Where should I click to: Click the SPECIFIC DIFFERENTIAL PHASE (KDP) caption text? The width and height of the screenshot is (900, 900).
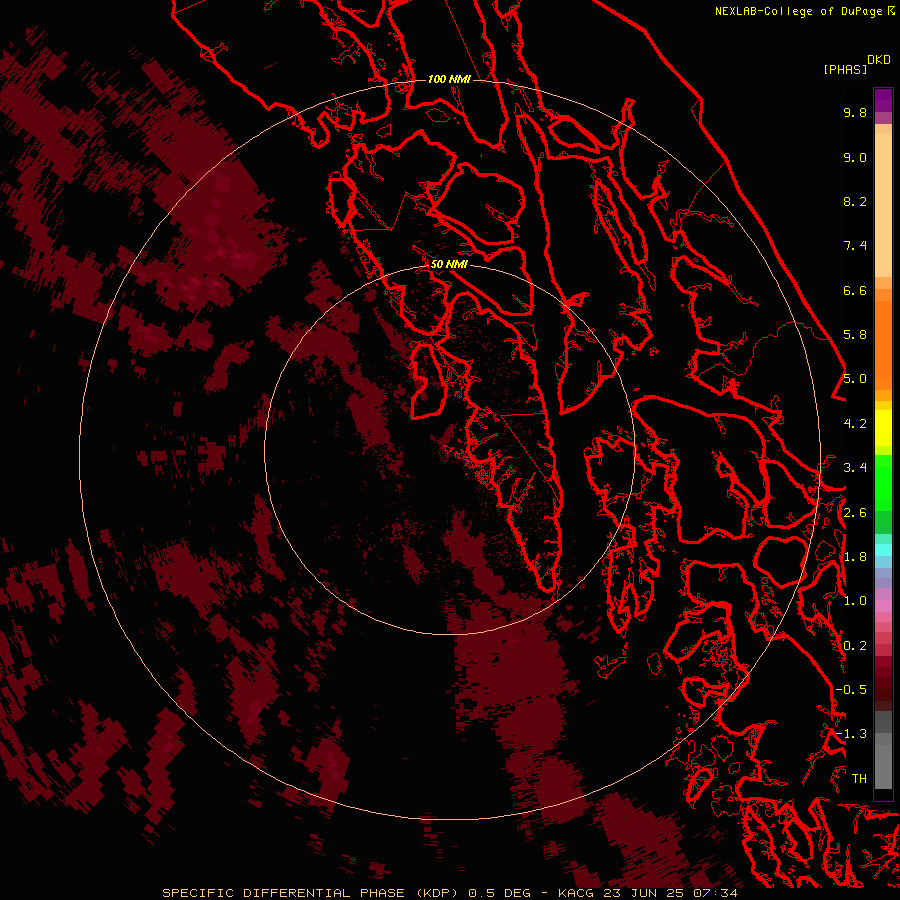311,893
